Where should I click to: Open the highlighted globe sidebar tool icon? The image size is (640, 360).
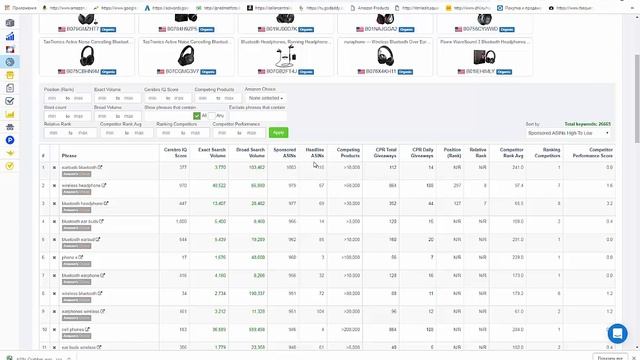(x=10, y=62)
